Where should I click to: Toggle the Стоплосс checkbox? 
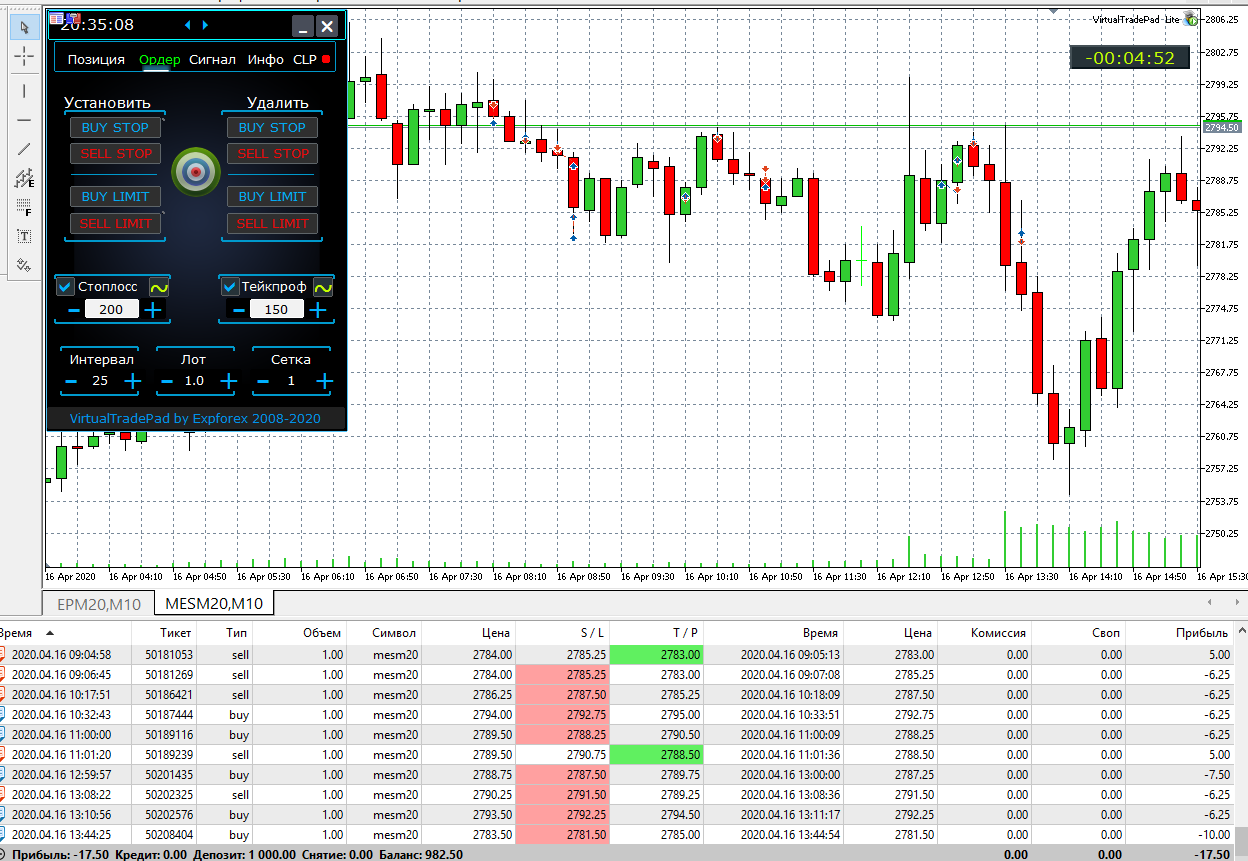point(66,287)
